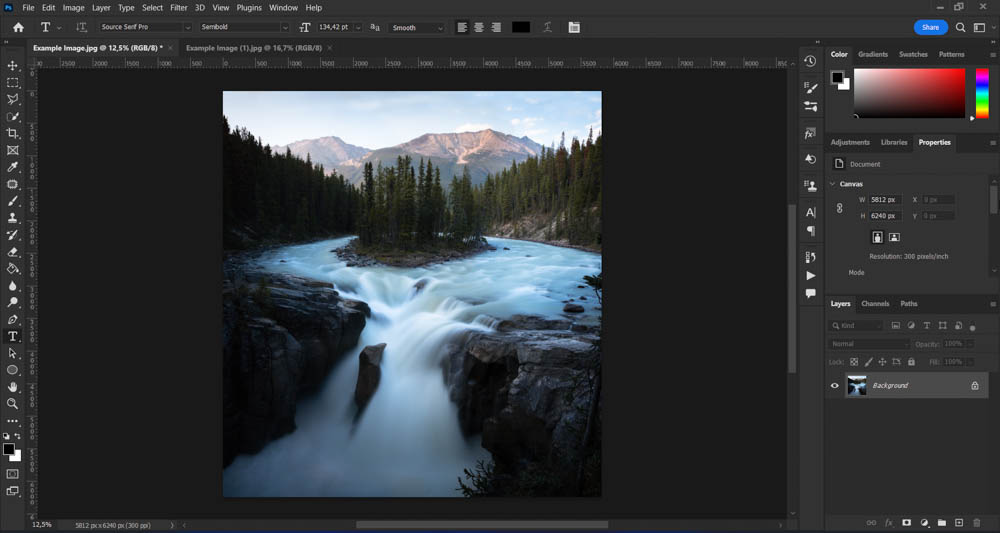Add layer mask from Layers panel bottom

[906, 523]
